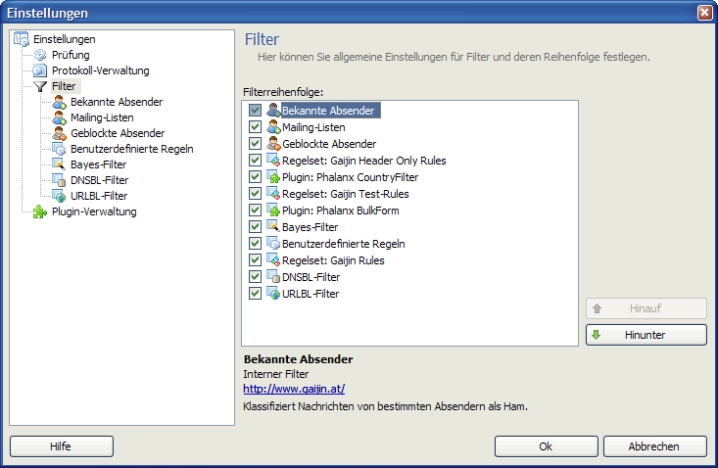The height and width of the screenshot is (468, 718).
Task: Click the Bayes-Filter icon in sidebar tree
Action: (59, 164)
